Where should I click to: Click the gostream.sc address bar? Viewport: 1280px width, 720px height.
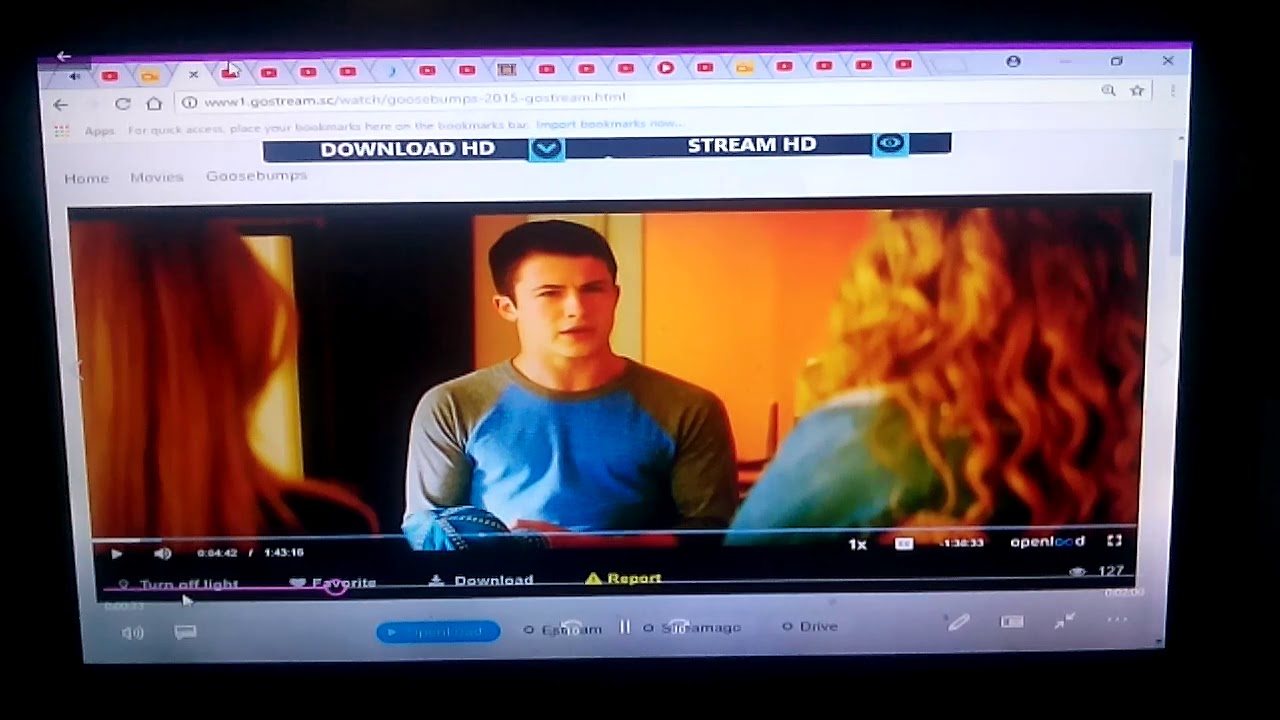pos(640,99)
